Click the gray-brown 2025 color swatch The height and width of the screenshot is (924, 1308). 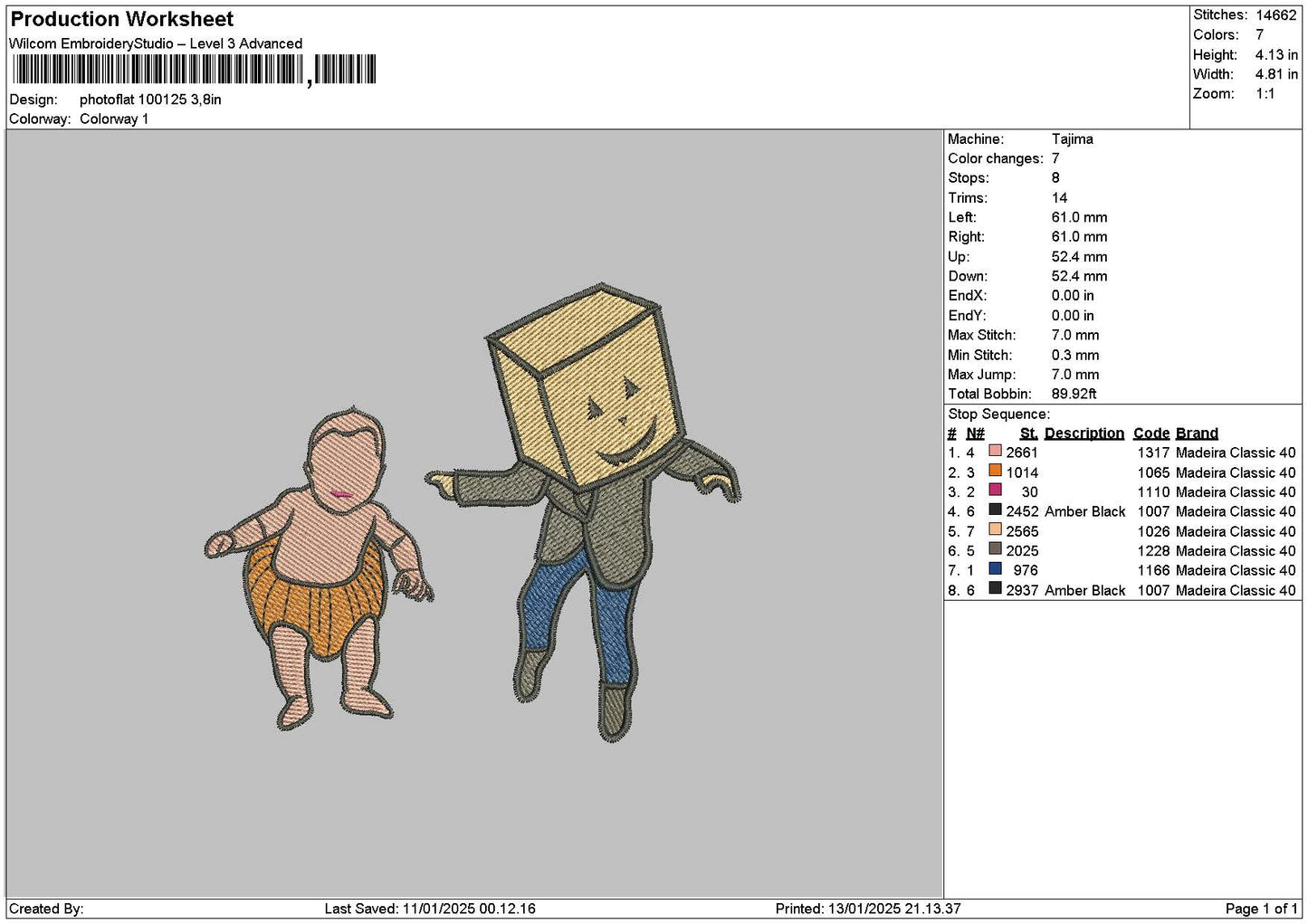[x=995, y=548]
